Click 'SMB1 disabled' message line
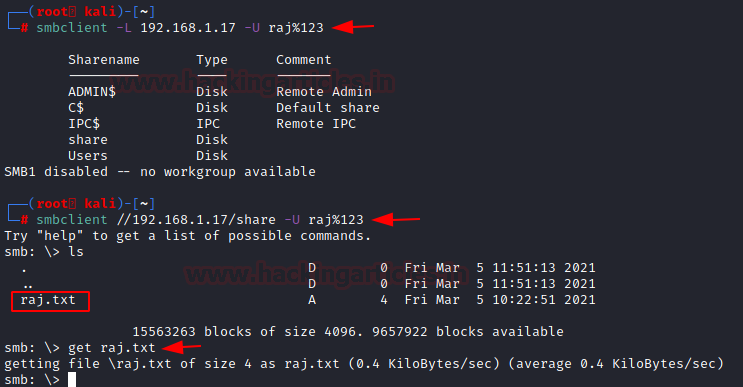 (x=160, y=171)
